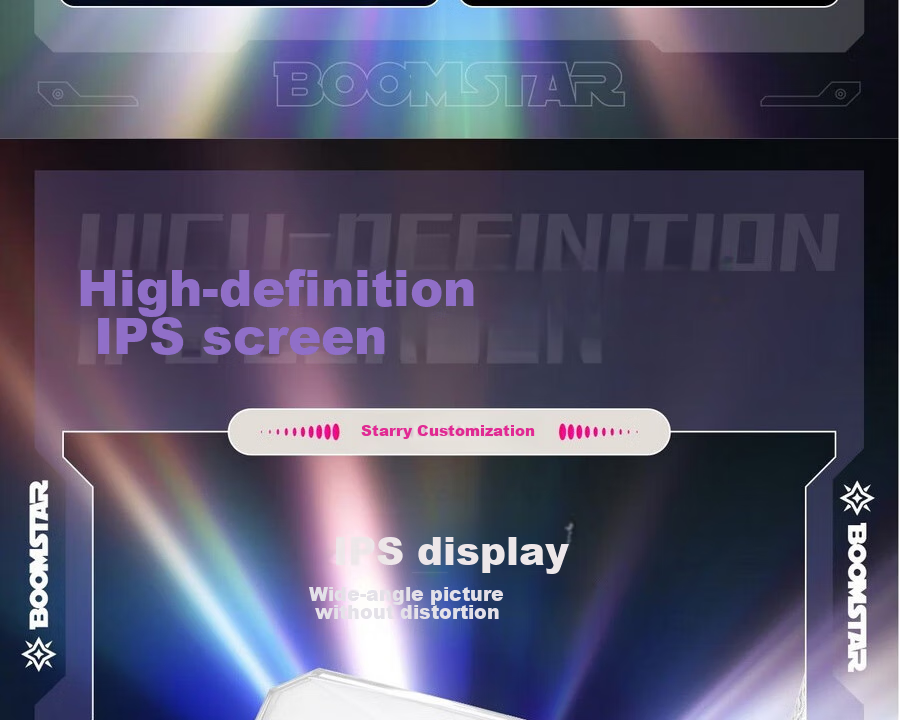Viewport: 900px width, 720px height.
Task: Click the outlined BOOMSTAR logo at the top
Action: click(449, 84)
